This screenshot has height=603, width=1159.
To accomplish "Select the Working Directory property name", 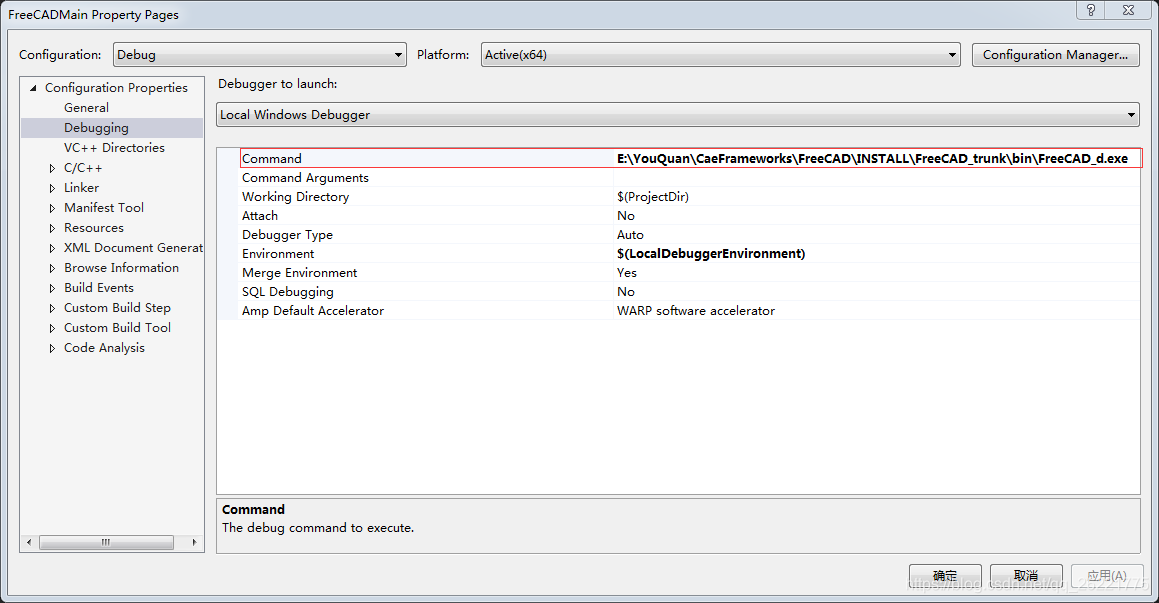I will [296, 197].
